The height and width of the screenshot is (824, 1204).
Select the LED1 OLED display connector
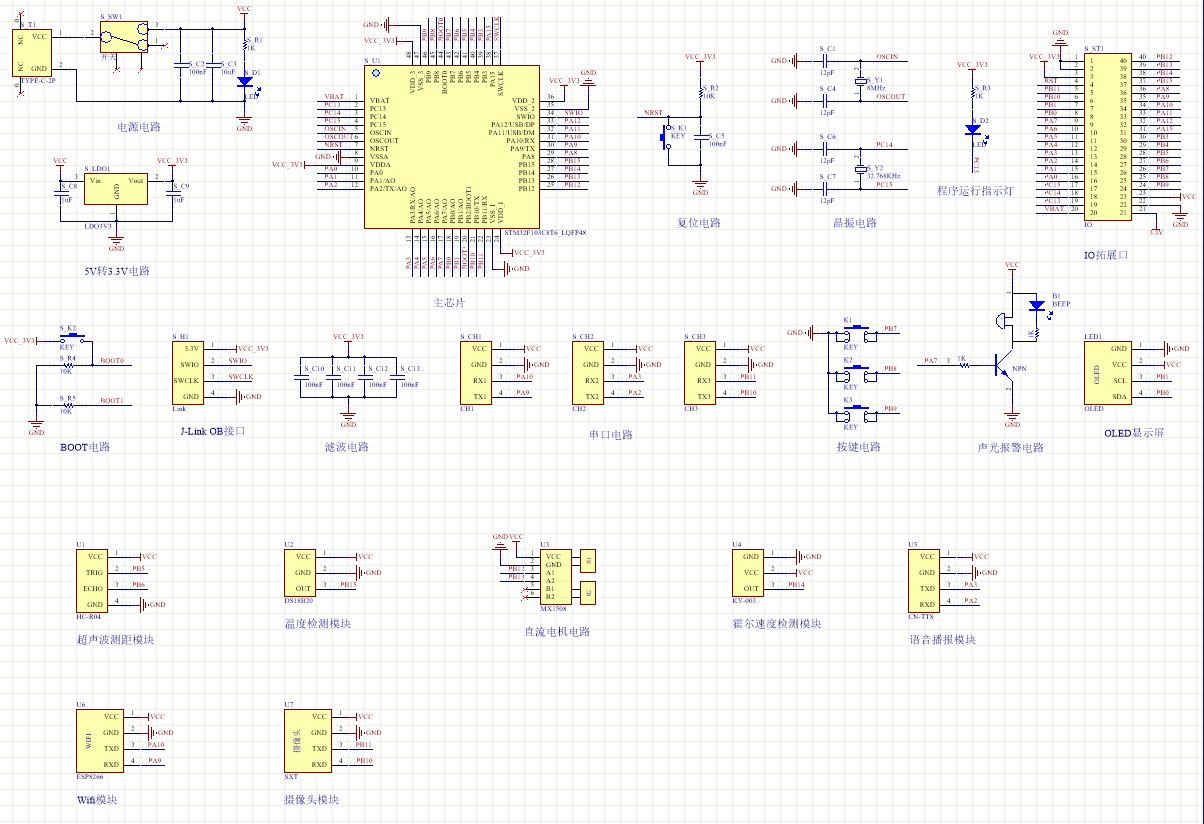click(x=1109, y=372)
